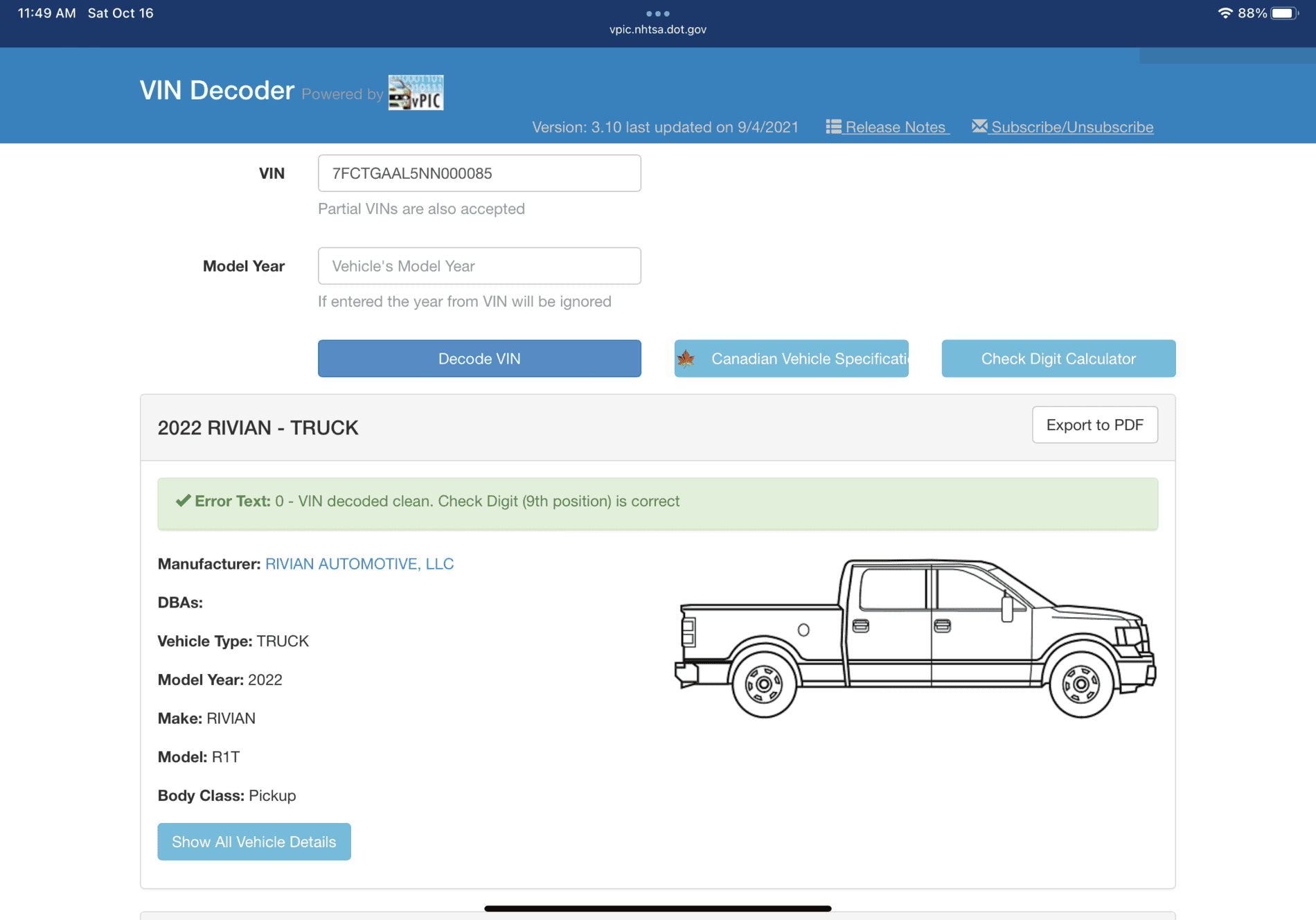The width and height of the screenshot is (1316, 920).
Task: Click the Vehicle Type: TRUCK text
Action: coord(233,641)
